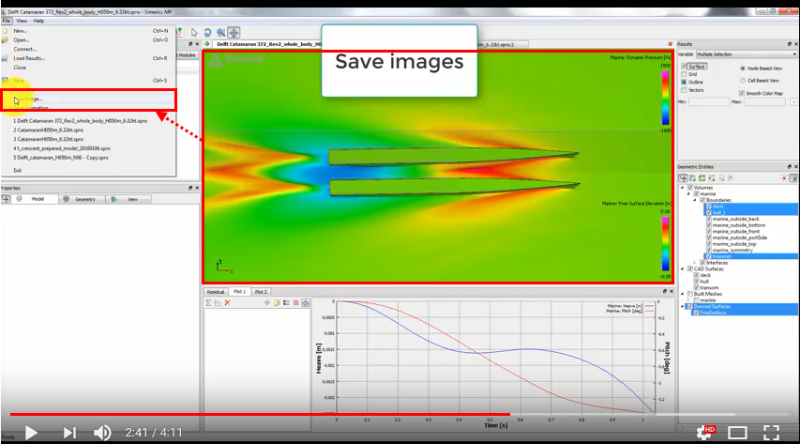800x444 pixels.
Task: Open recent file 2 CatamaranH050m_6.32kt.spro
Action: click(x=48, y=130)
